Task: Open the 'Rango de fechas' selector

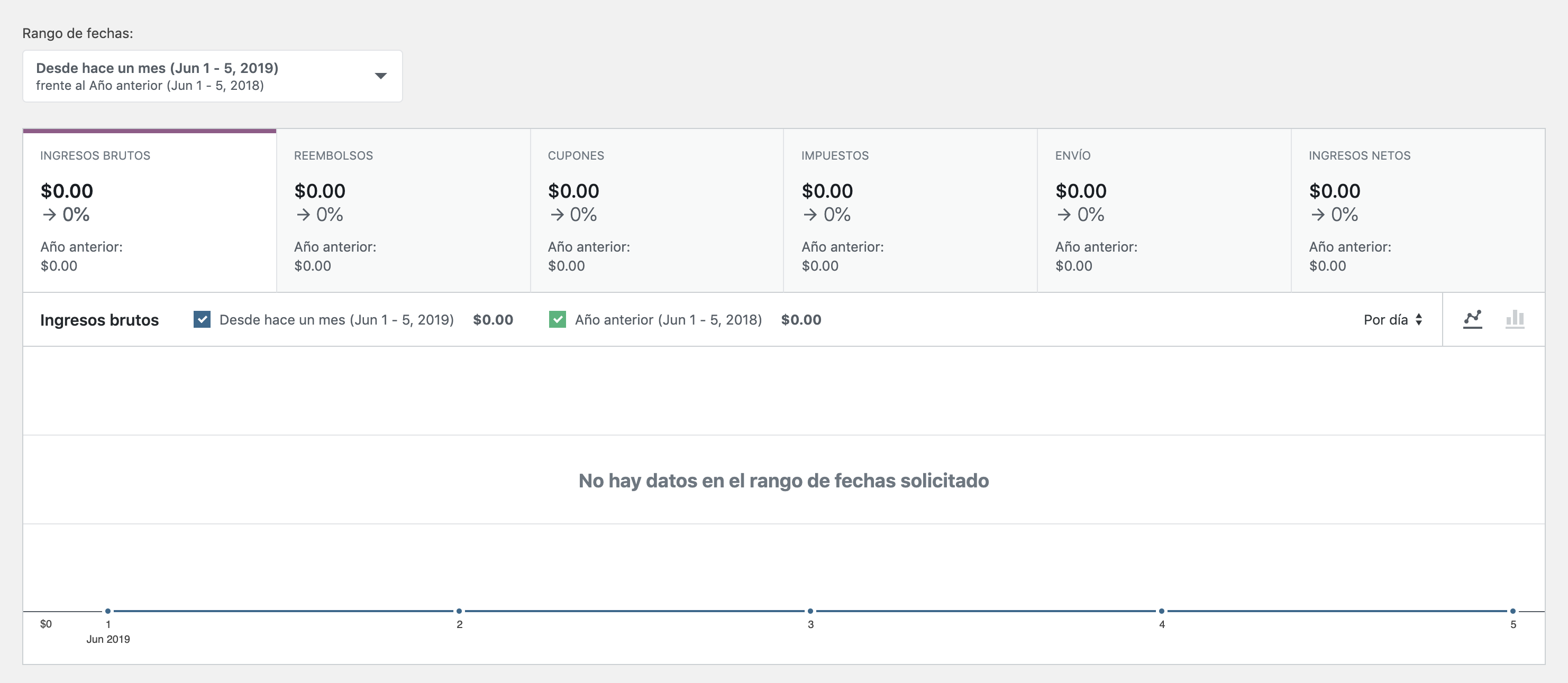Action: [x=212, y=76]
